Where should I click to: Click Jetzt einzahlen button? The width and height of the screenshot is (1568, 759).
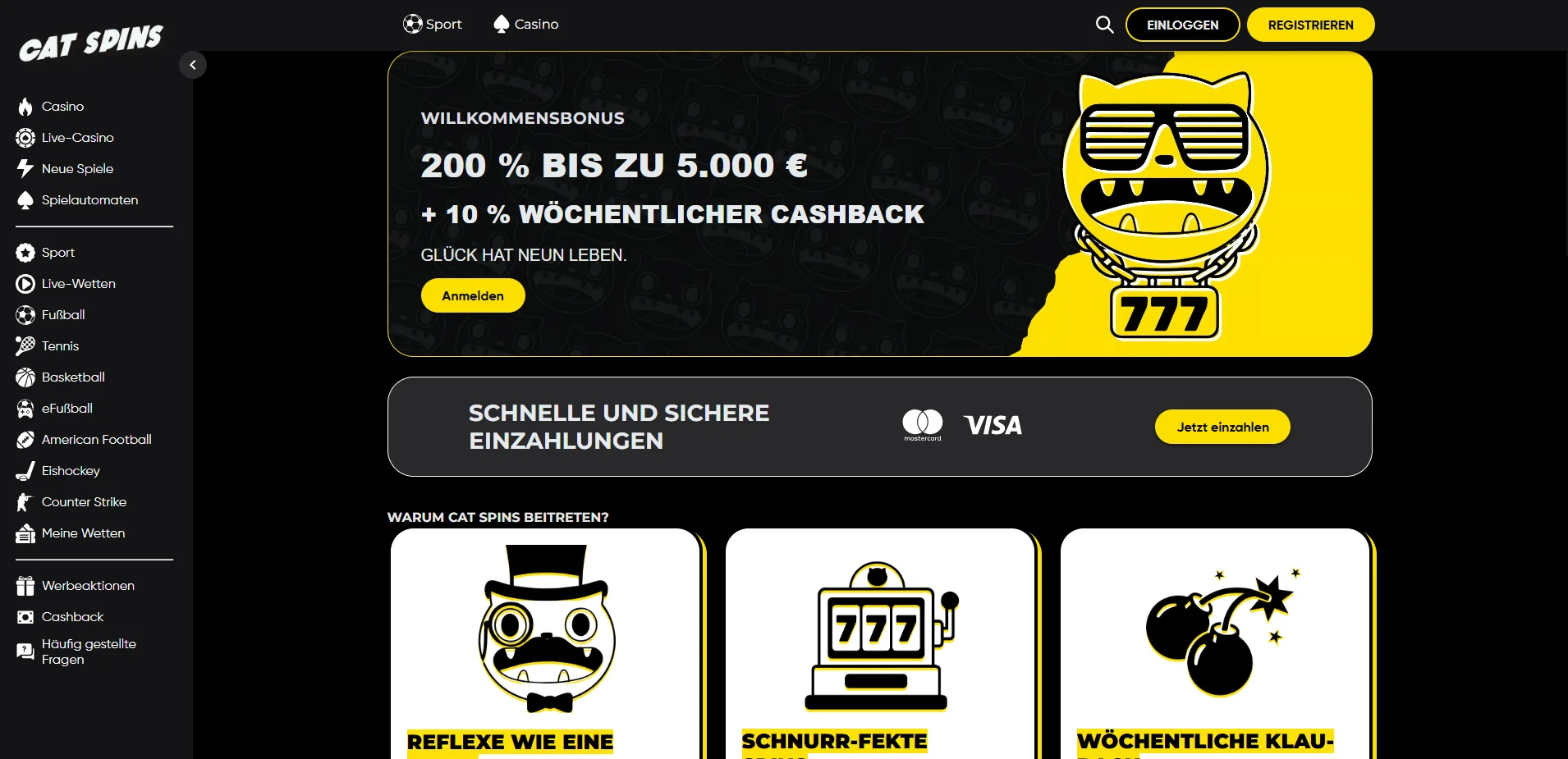[x=1222, y=427]
